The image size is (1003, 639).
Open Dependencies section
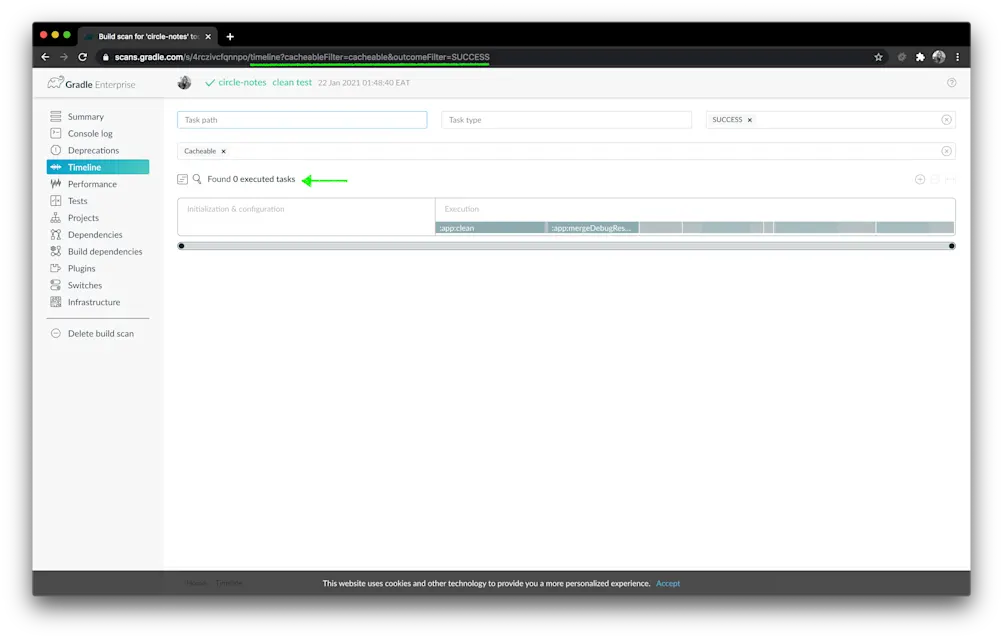[x=95, y=235]
